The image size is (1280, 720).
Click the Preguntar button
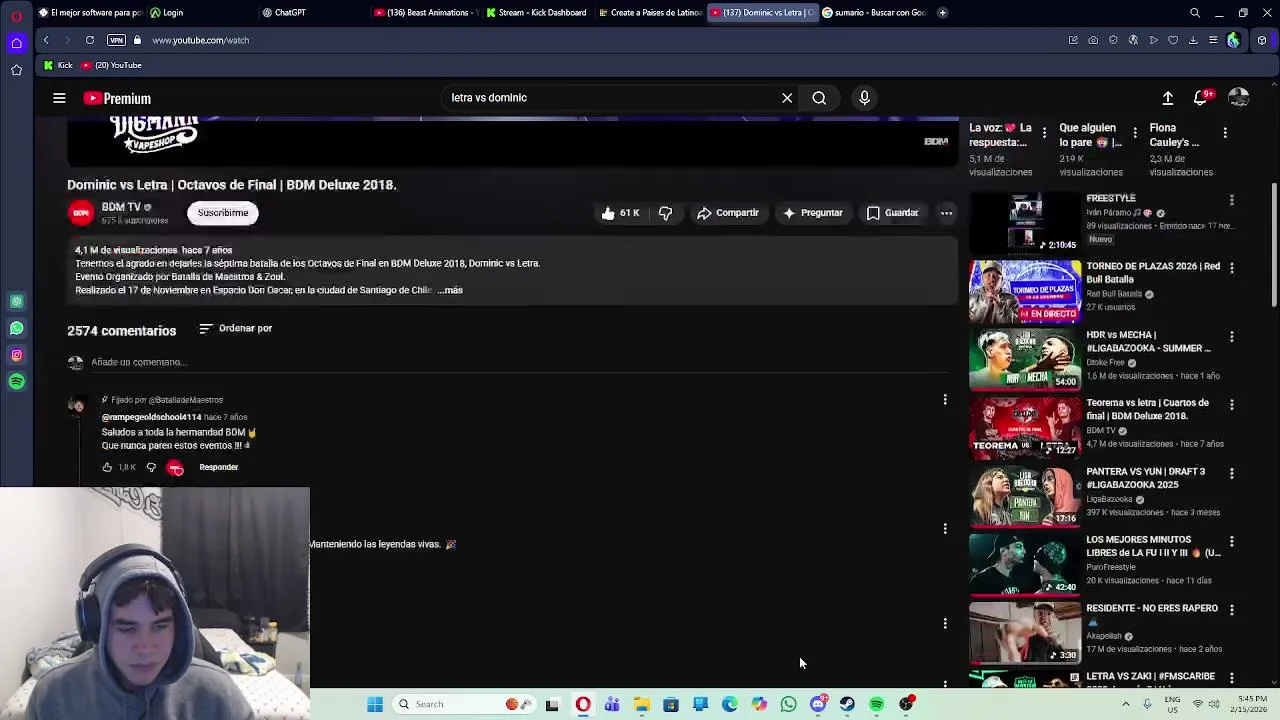[812, 213]
